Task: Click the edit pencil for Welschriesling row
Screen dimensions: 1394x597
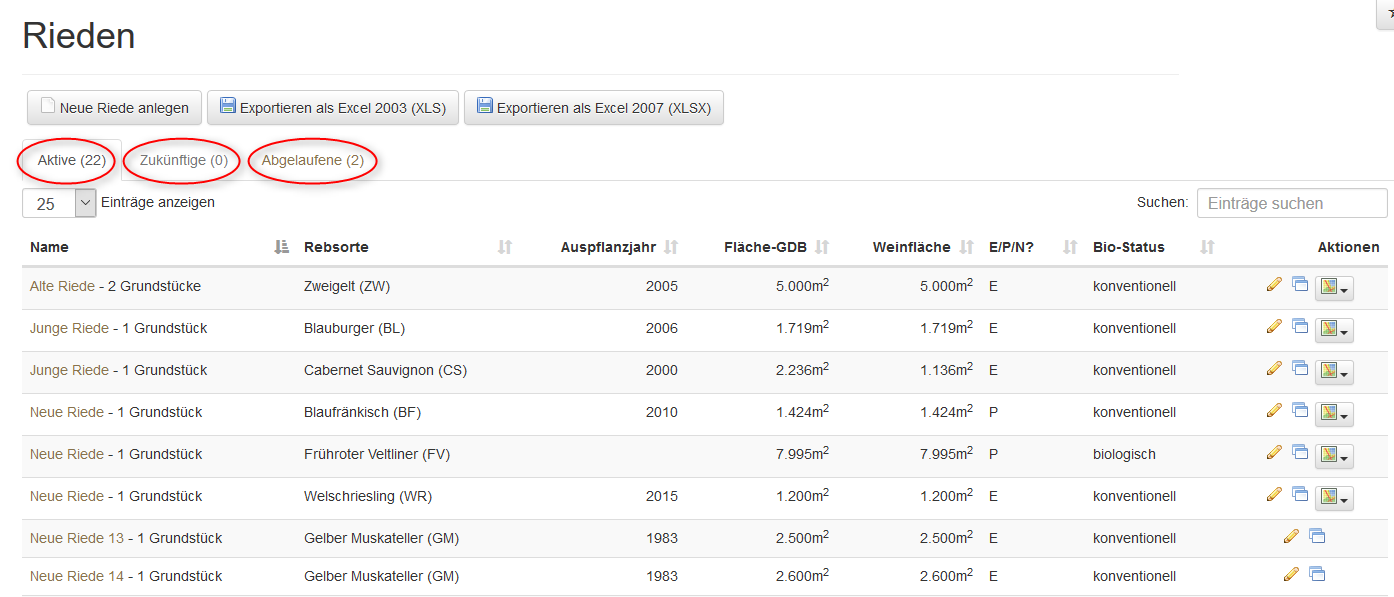Action: click(1273, 494)
